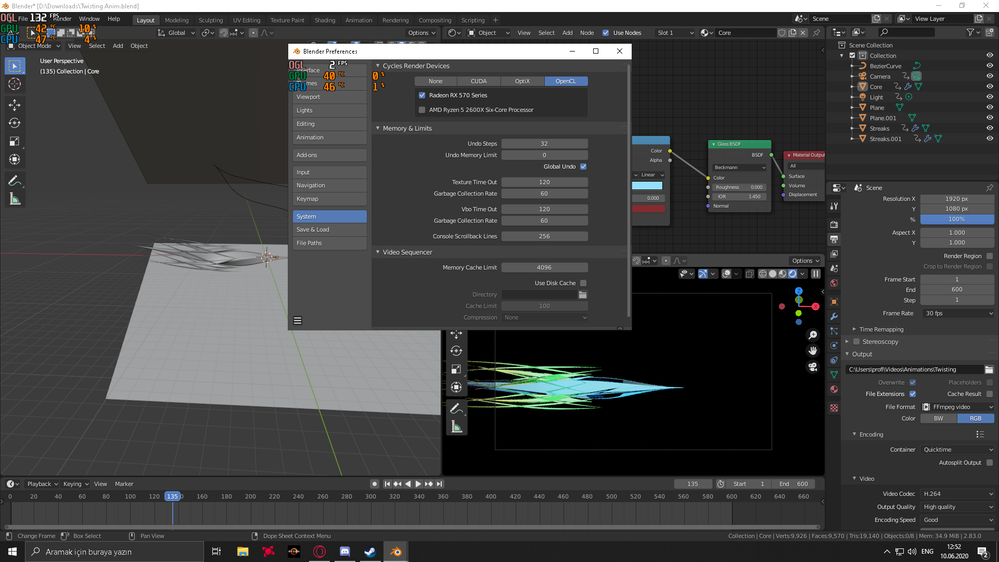Open Steam from the taskbar
Image resolution: width=999 pixels, height=562 pixels.
point(370,552)
